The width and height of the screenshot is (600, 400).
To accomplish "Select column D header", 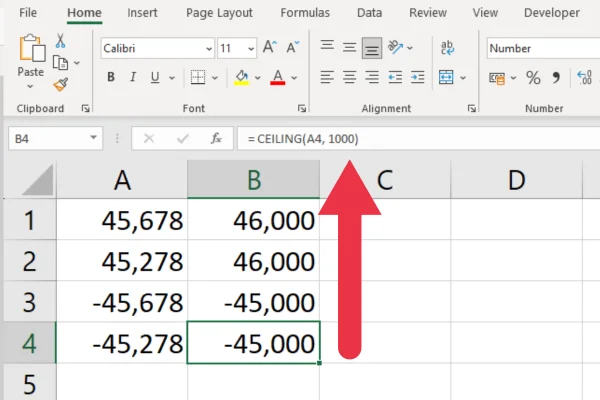I will pyautogui.click(x=517, y=180).
